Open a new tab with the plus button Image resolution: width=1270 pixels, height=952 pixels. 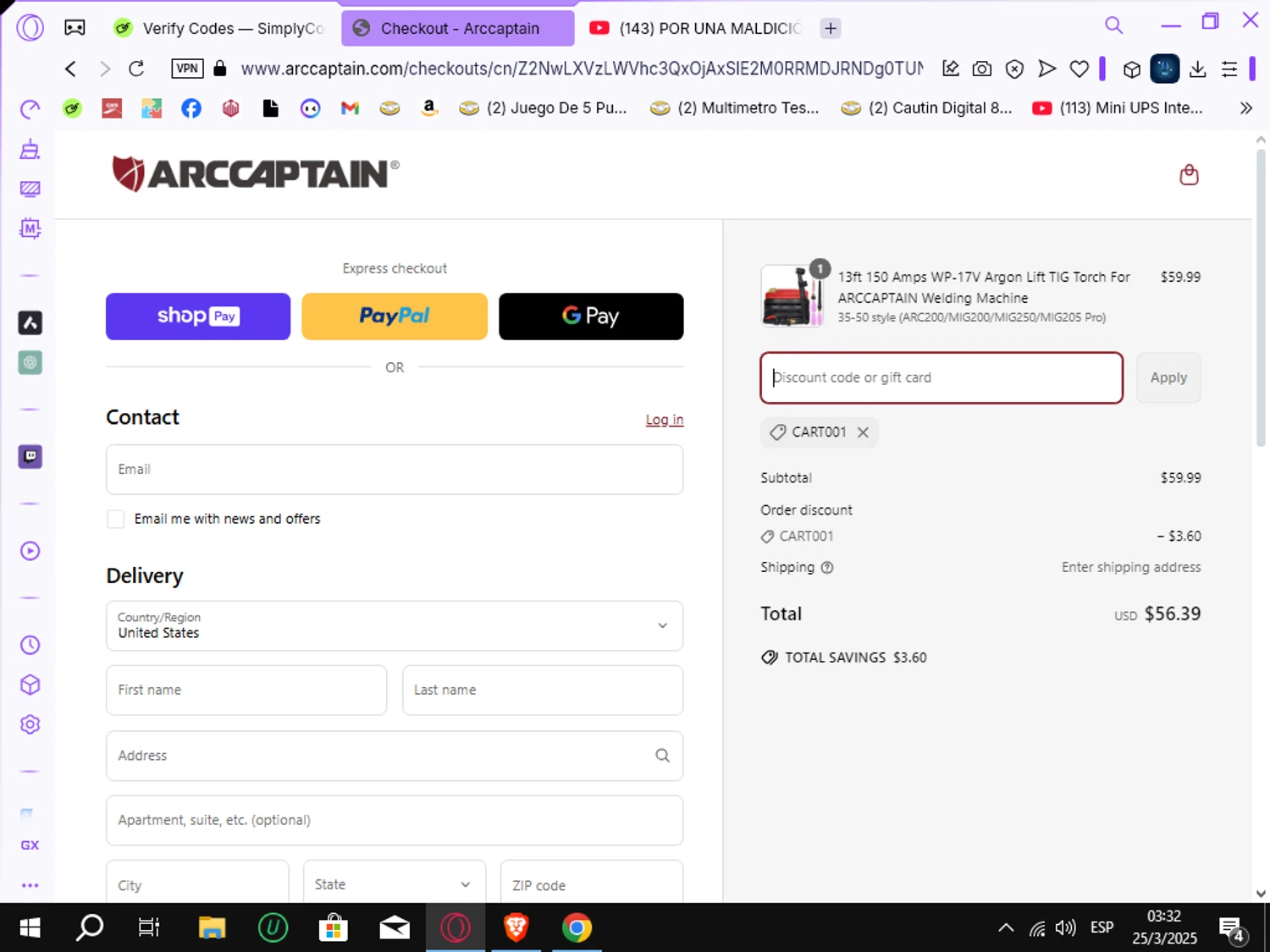[x=831, y=28]
